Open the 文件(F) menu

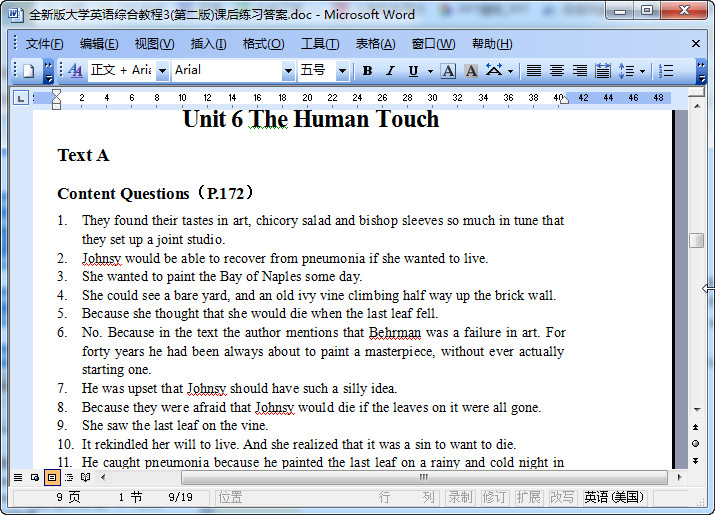click(x=44, y=44)
